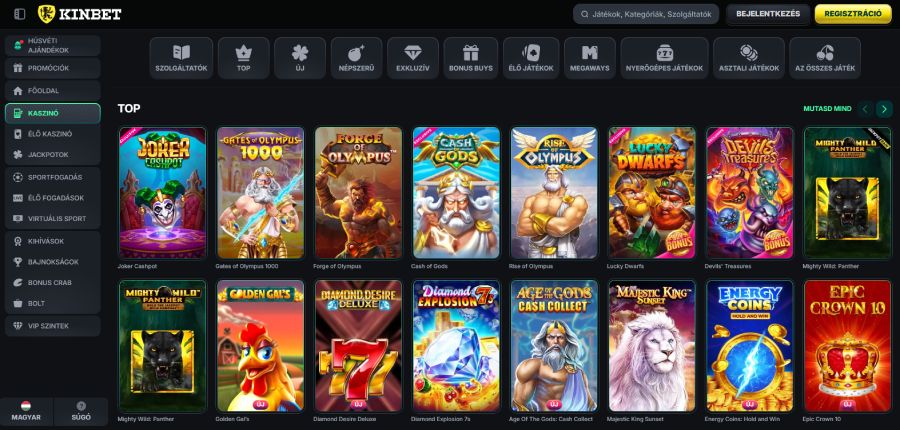Open the Új clover category
900x430 pixels.
[x=300, y=58]
